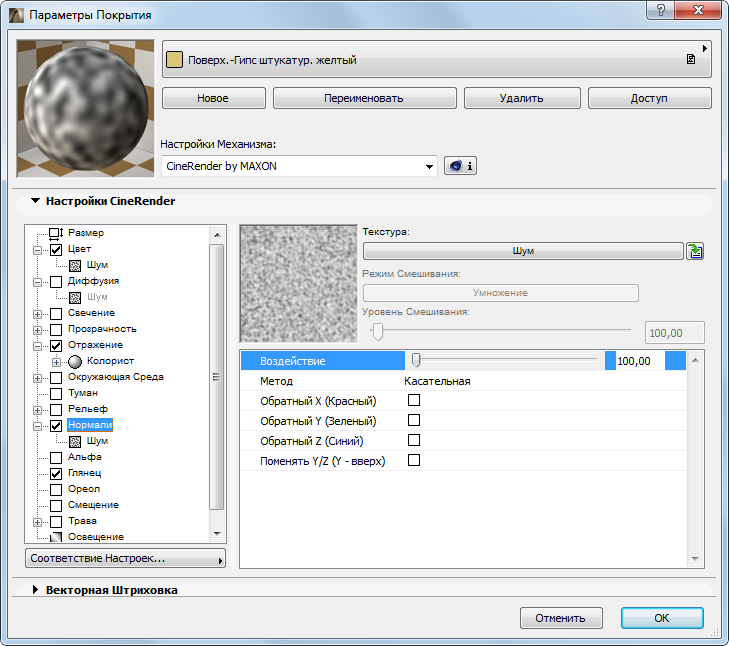Collapse the Нормали tree node
The height and width of the screenshot is (646, 729).
tap(37, 426)
